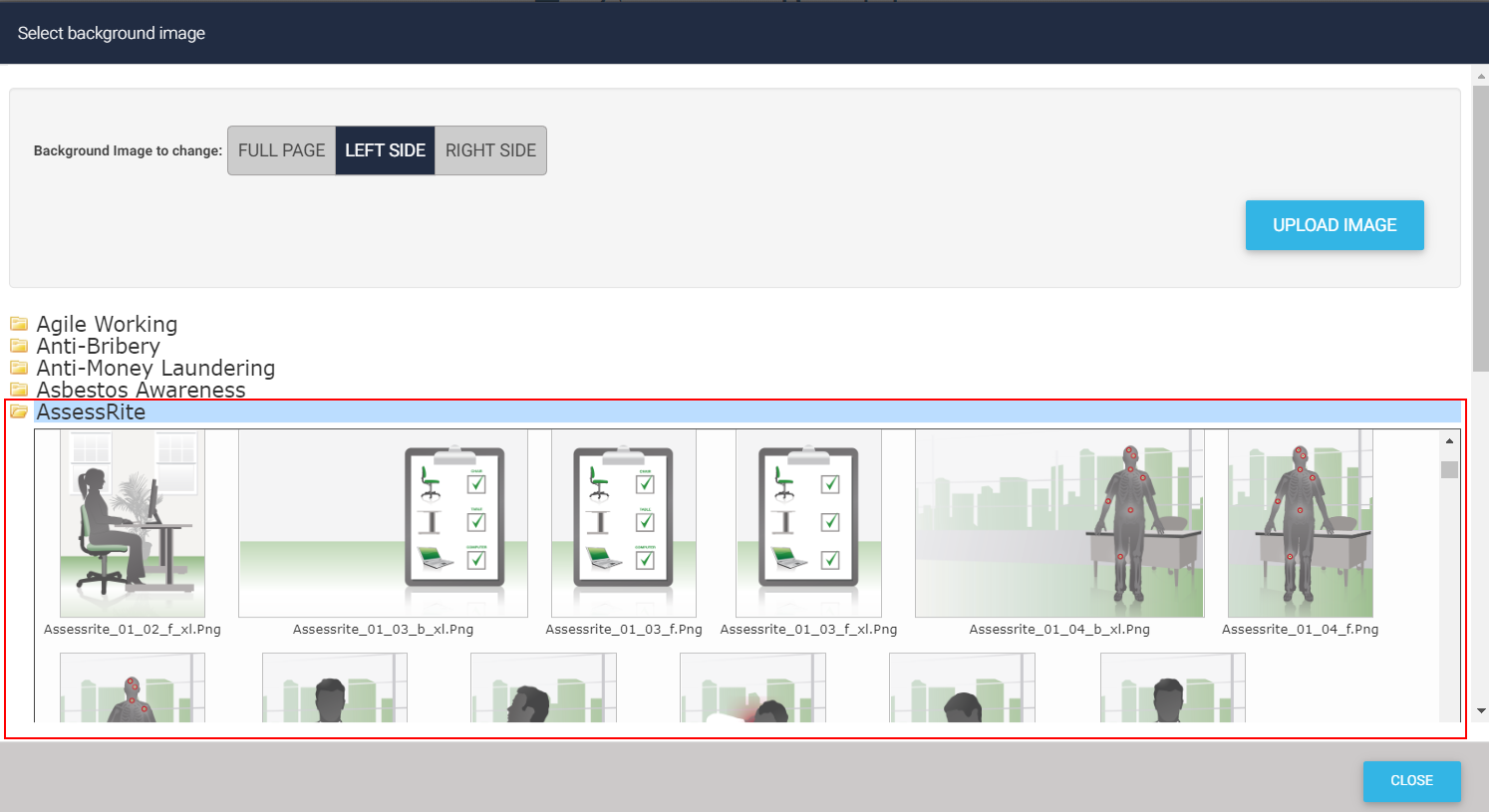Select the FULL PAGE background option
1489x812 pixels.
point(281,150)
